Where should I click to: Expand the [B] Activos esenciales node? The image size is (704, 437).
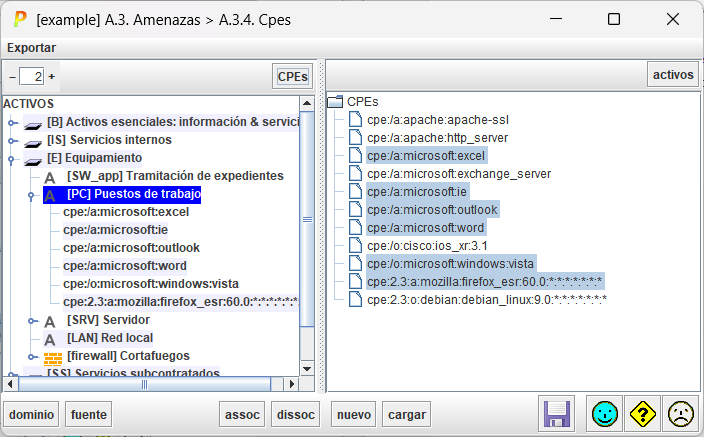click(x=13, y=123)
